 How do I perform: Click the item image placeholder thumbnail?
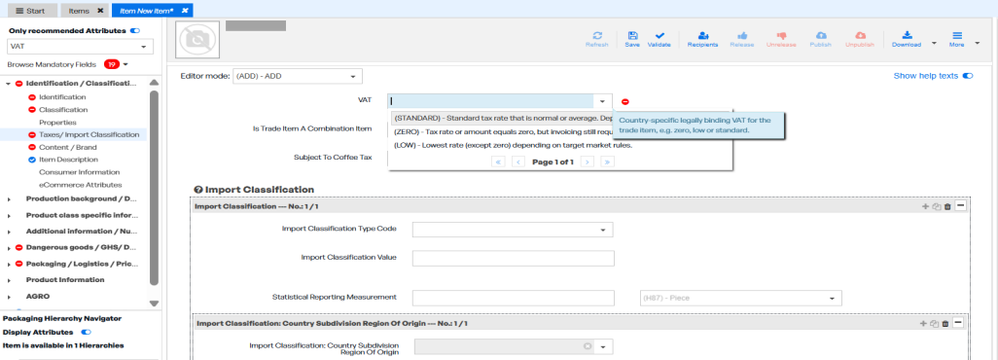197,39
